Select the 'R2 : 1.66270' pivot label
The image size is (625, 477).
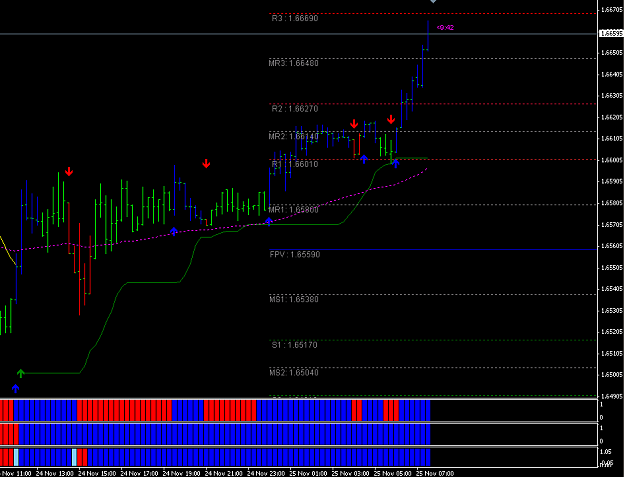(295, 109)
